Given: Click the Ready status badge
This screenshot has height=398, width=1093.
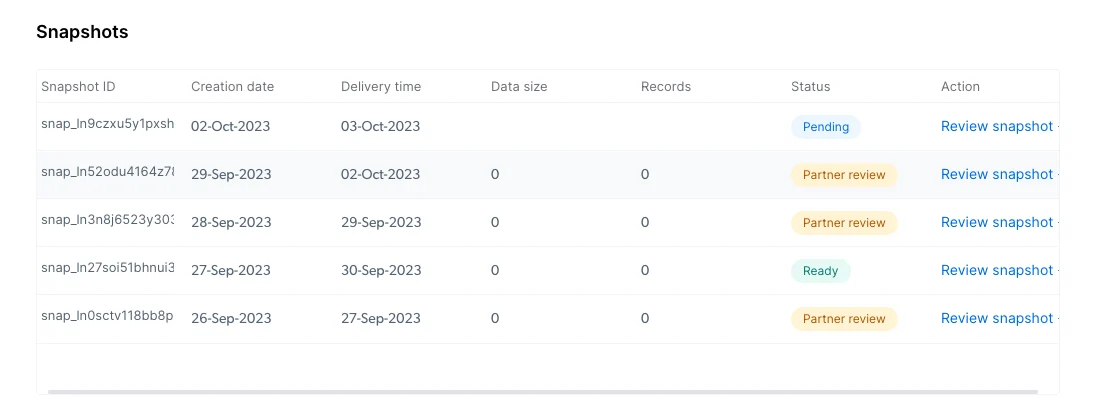Looking at the screenshot, I should [x=820, y=270].
